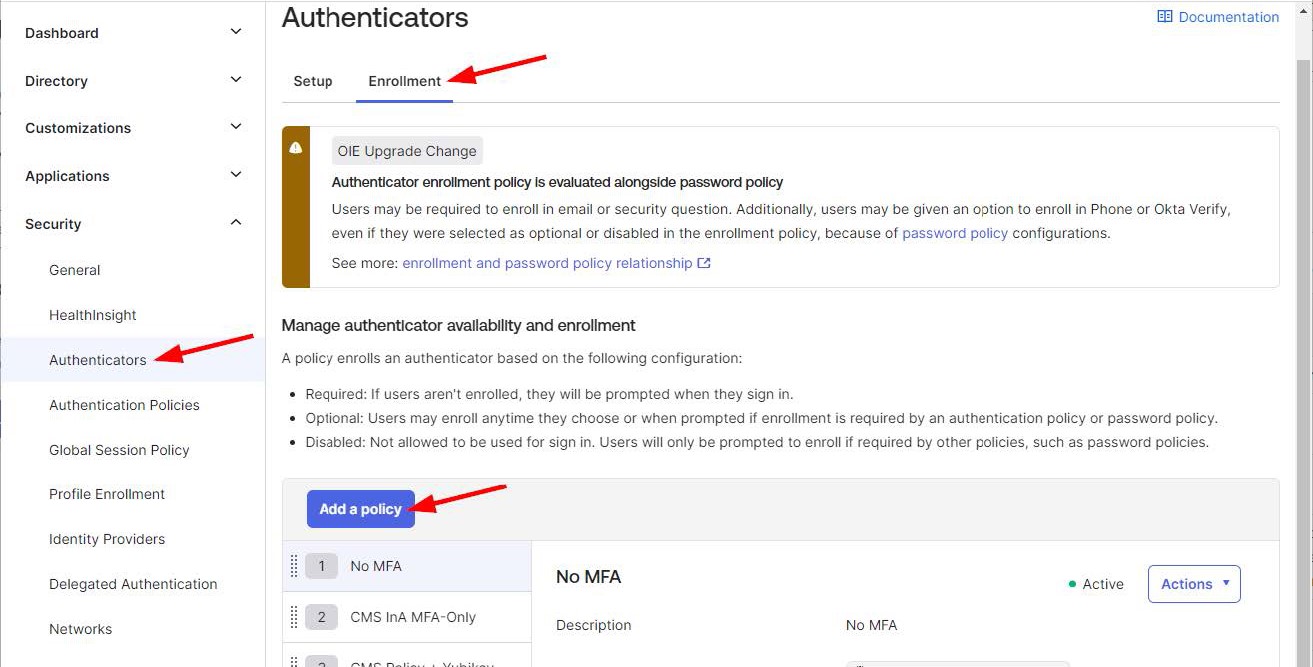This screenshot has height=667, width=1313.
Task: Open the password policy link
Action: pyautogui.click(x=955, y=233)
